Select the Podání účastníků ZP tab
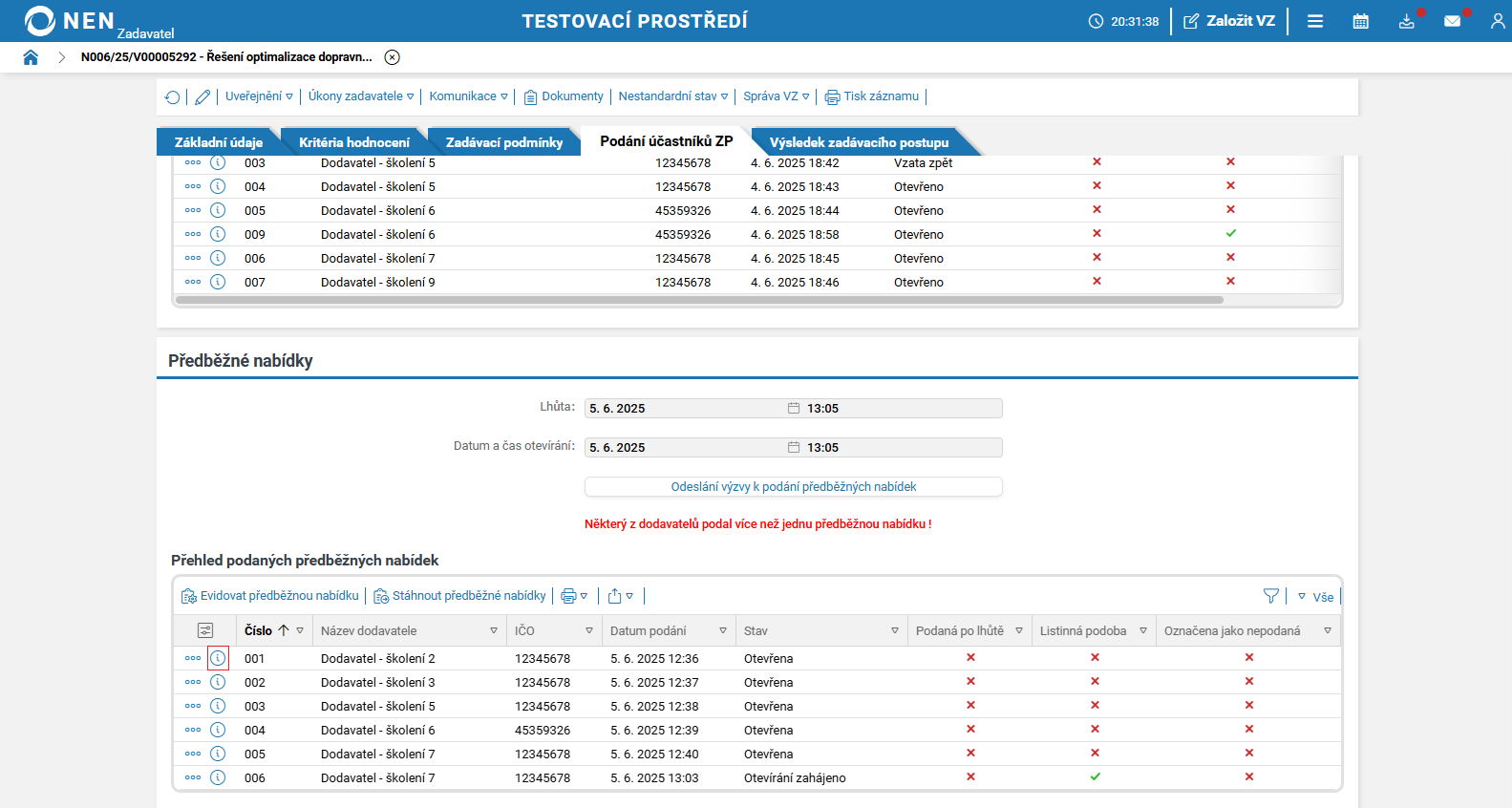Viewport: 1512px width, 808px height. click(x=667, y=141)
